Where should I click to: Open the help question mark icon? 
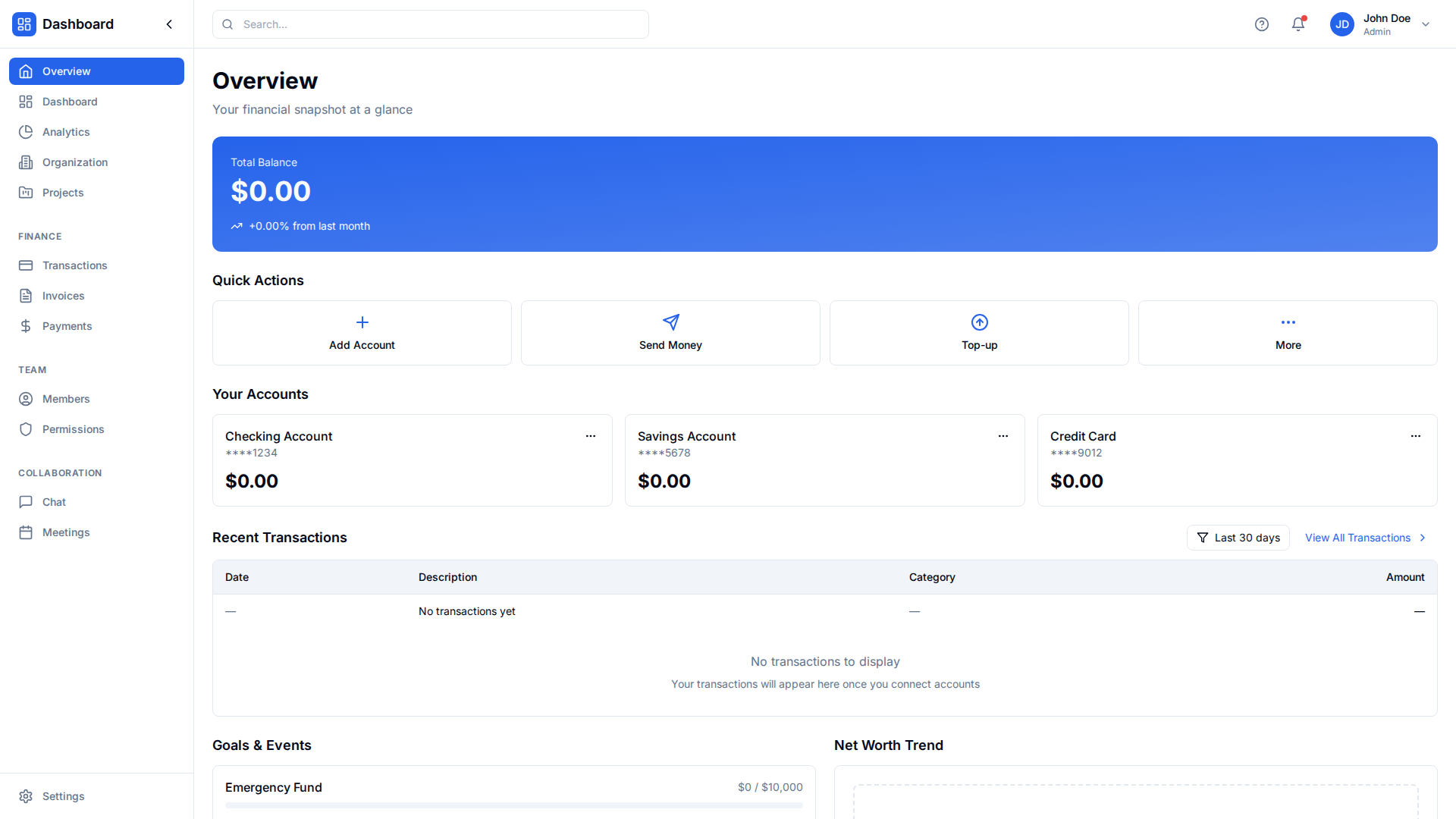tap(1262, 24)
